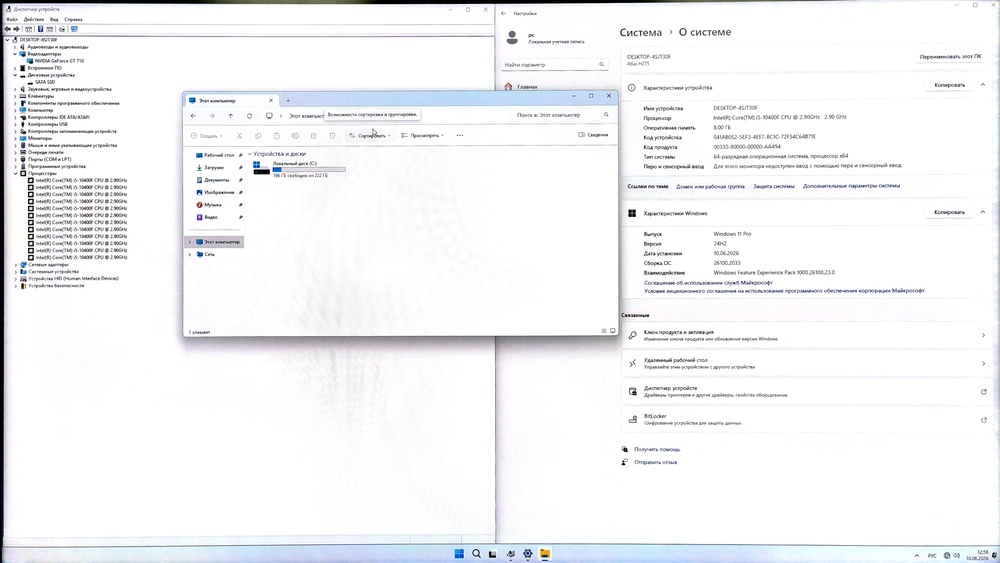Expand Сеть in Explorer navigation pane
The image size is (1000, 563).
point(189,254)
